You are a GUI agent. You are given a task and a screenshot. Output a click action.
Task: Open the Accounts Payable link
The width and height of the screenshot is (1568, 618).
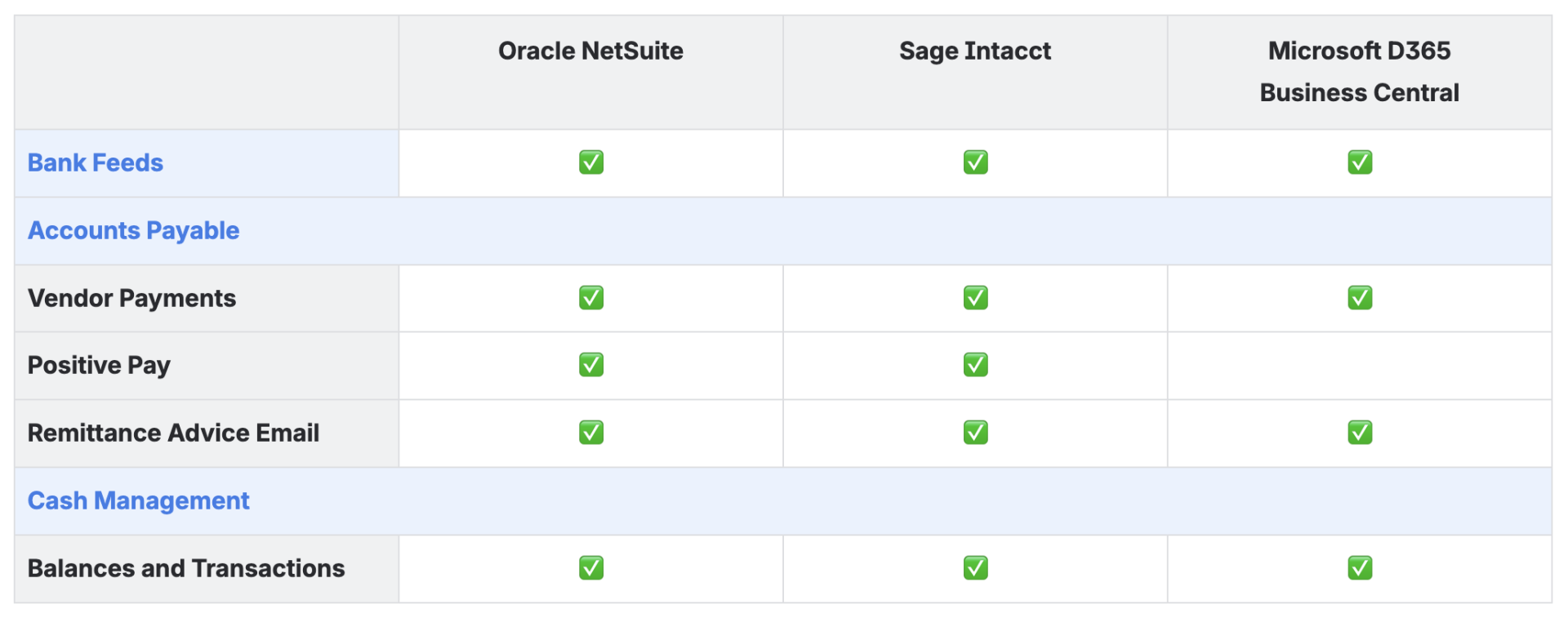coord(134,231)
